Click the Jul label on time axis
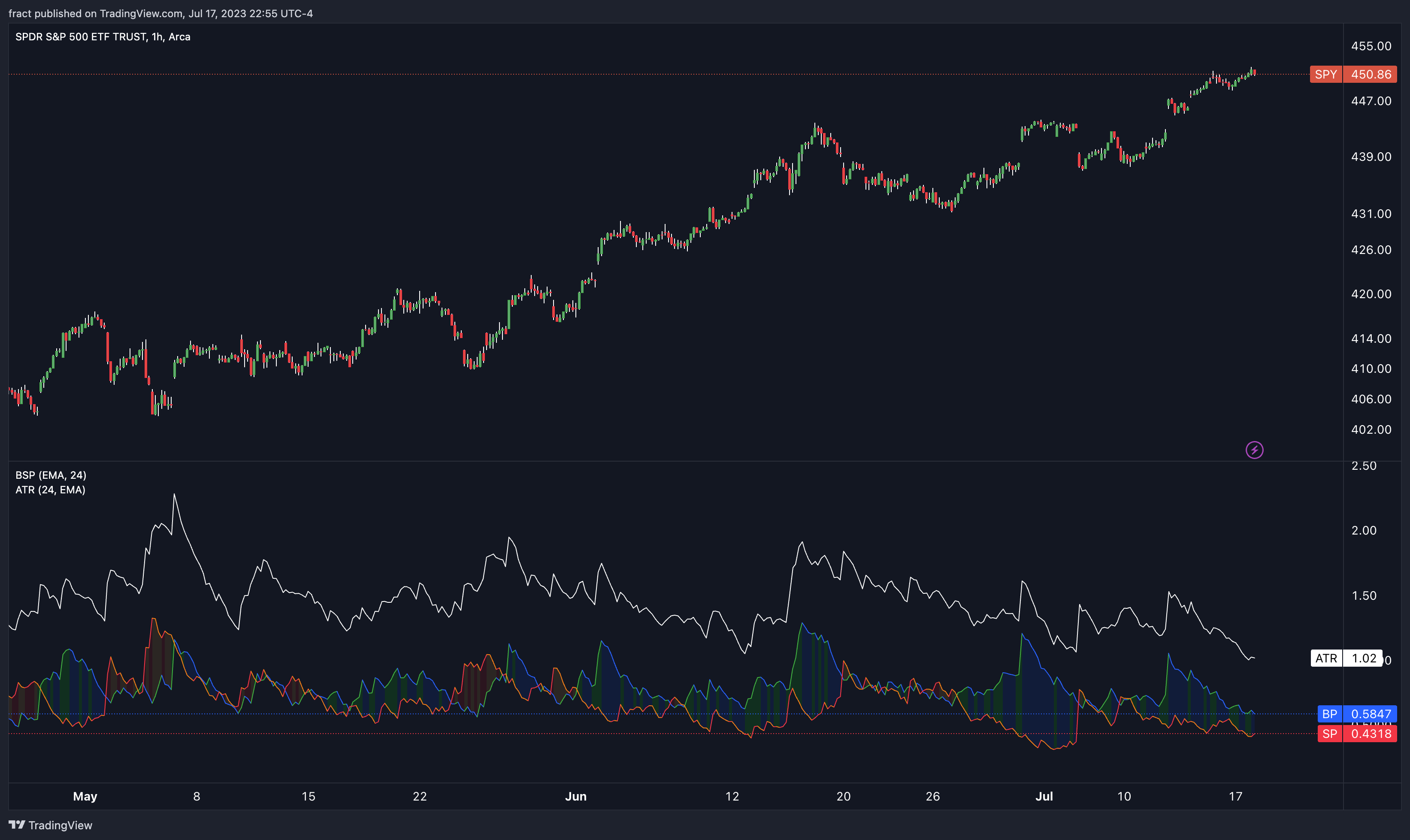The width and height of the screenshot is (1410, 840). tap(1044, 796)
